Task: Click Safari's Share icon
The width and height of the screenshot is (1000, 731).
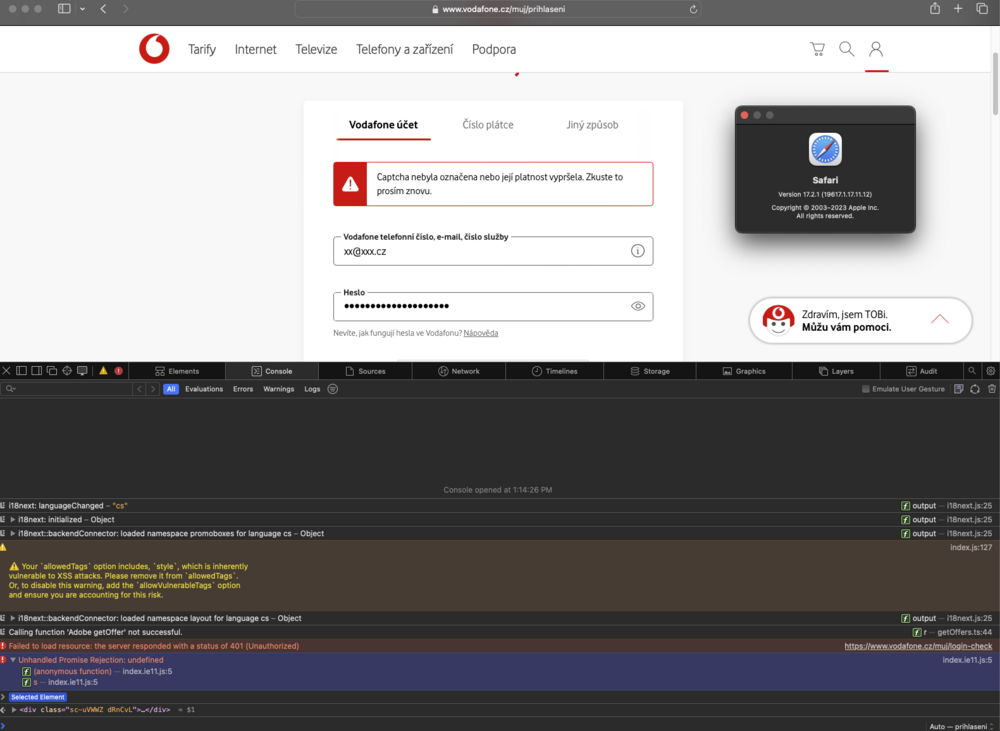Action: [x=934, y=8]
